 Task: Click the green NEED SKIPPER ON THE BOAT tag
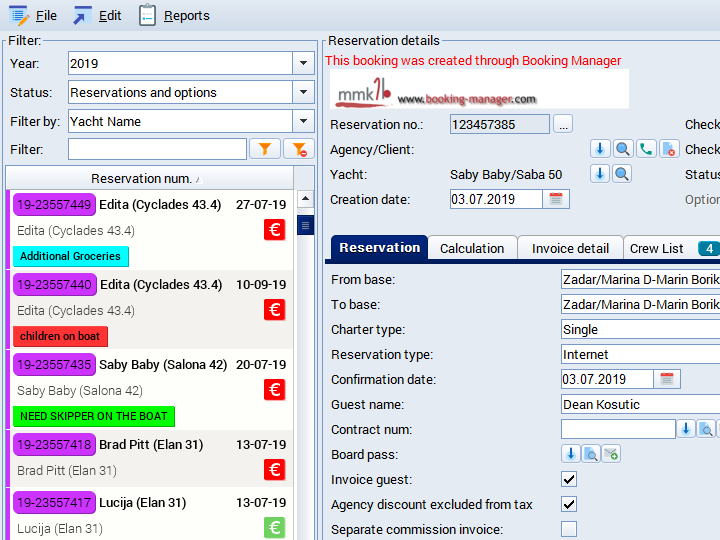(94, 416)
